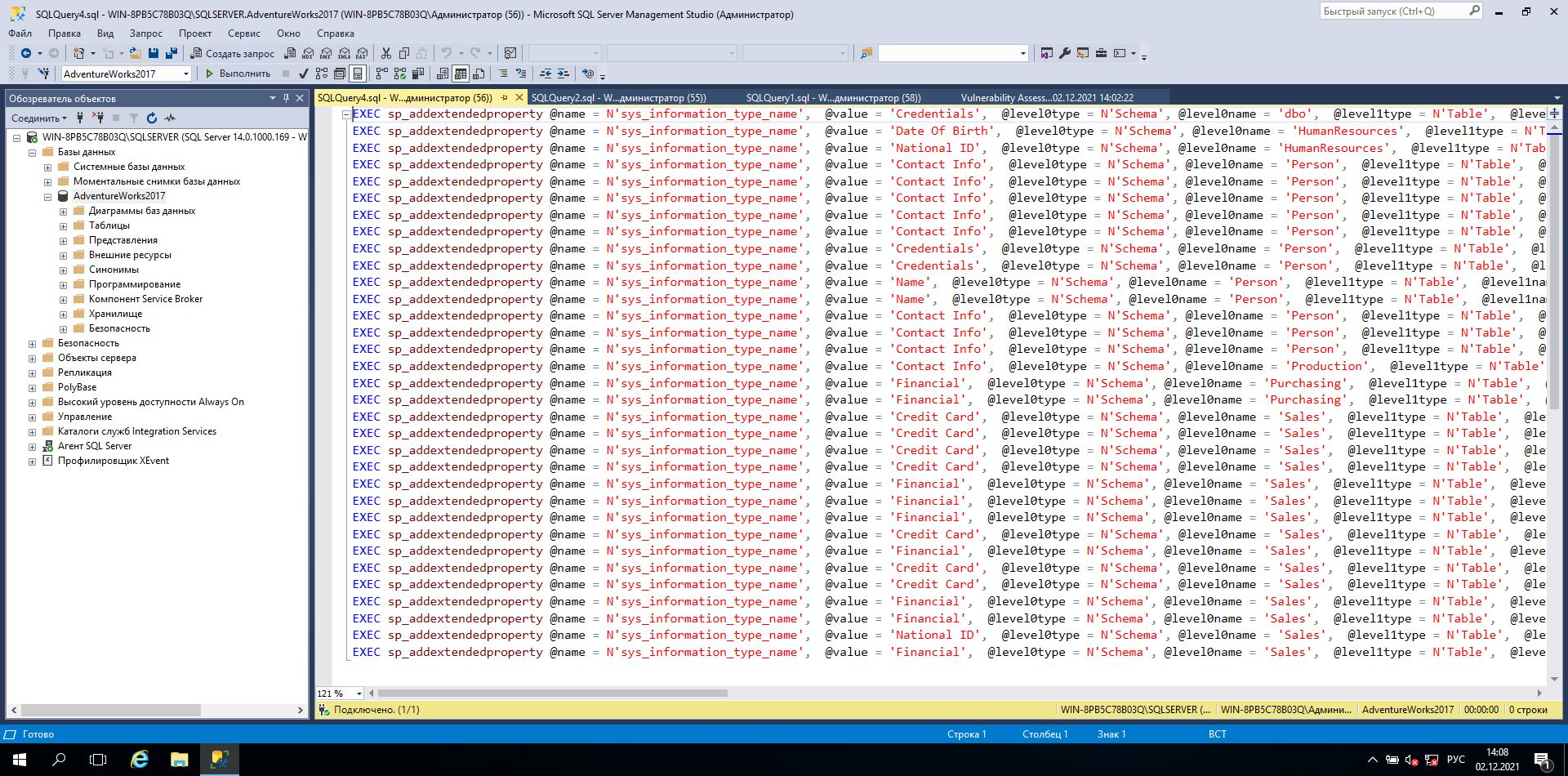Click the Activity Monitor icon in toolbar
The width and height of the screenshot is (1568, 776).
(x=510, y=53)
